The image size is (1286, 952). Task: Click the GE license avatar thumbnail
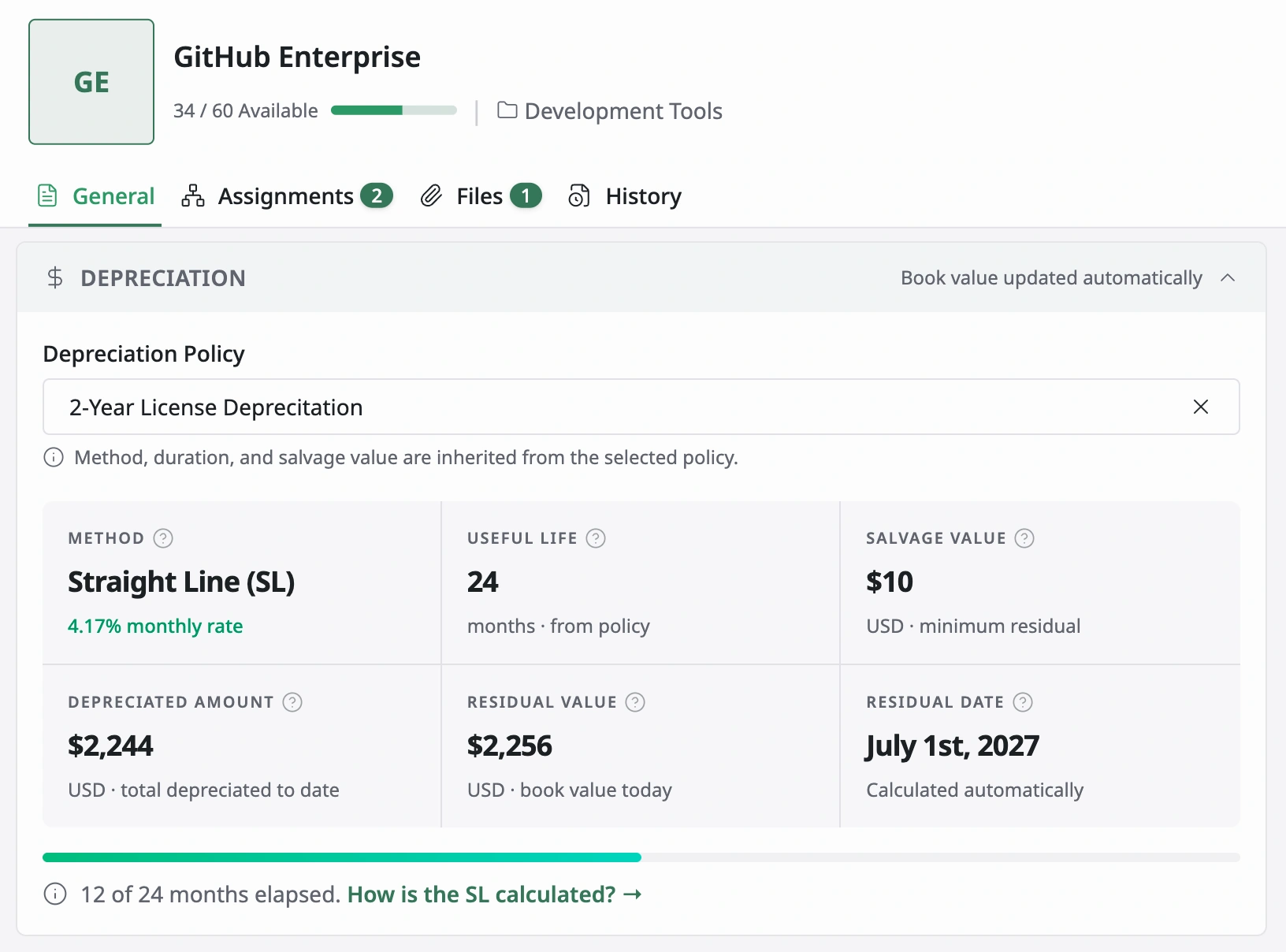(91, 82)
